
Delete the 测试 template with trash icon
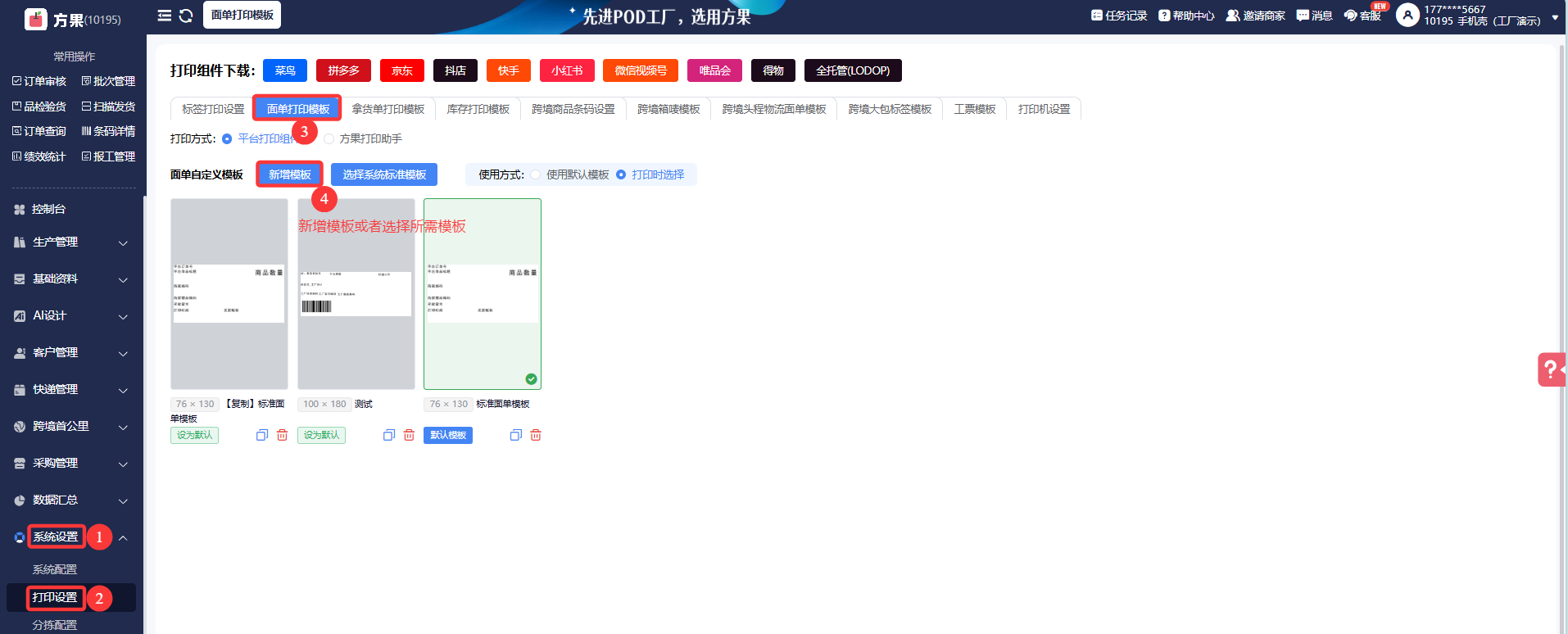click(x=409, y=435)
